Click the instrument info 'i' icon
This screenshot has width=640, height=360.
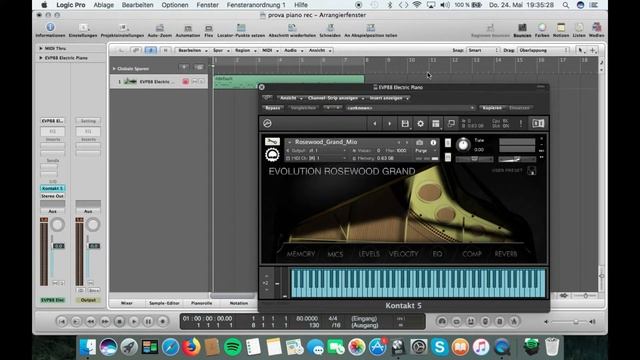(x=433, y=142)
